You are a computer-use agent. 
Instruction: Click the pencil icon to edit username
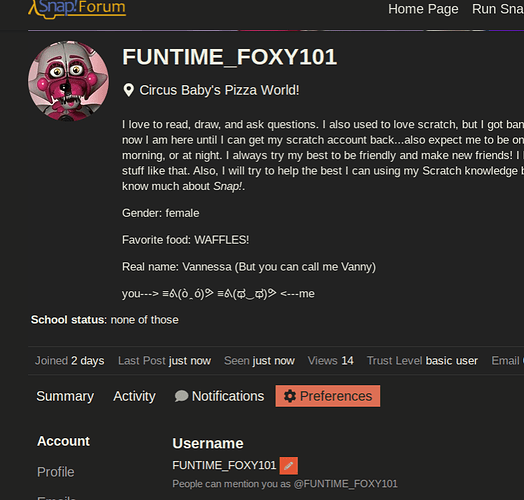(x=289, y=466)
